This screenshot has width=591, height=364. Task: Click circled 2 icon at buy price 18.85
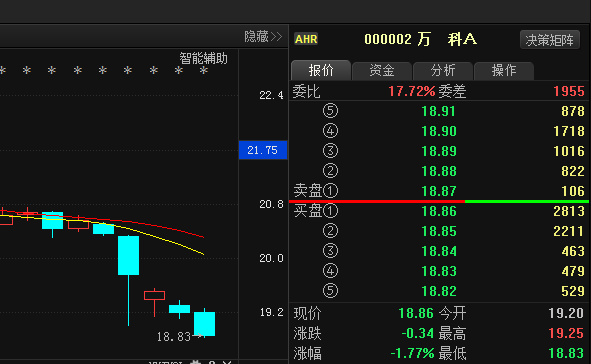(331, 231)
